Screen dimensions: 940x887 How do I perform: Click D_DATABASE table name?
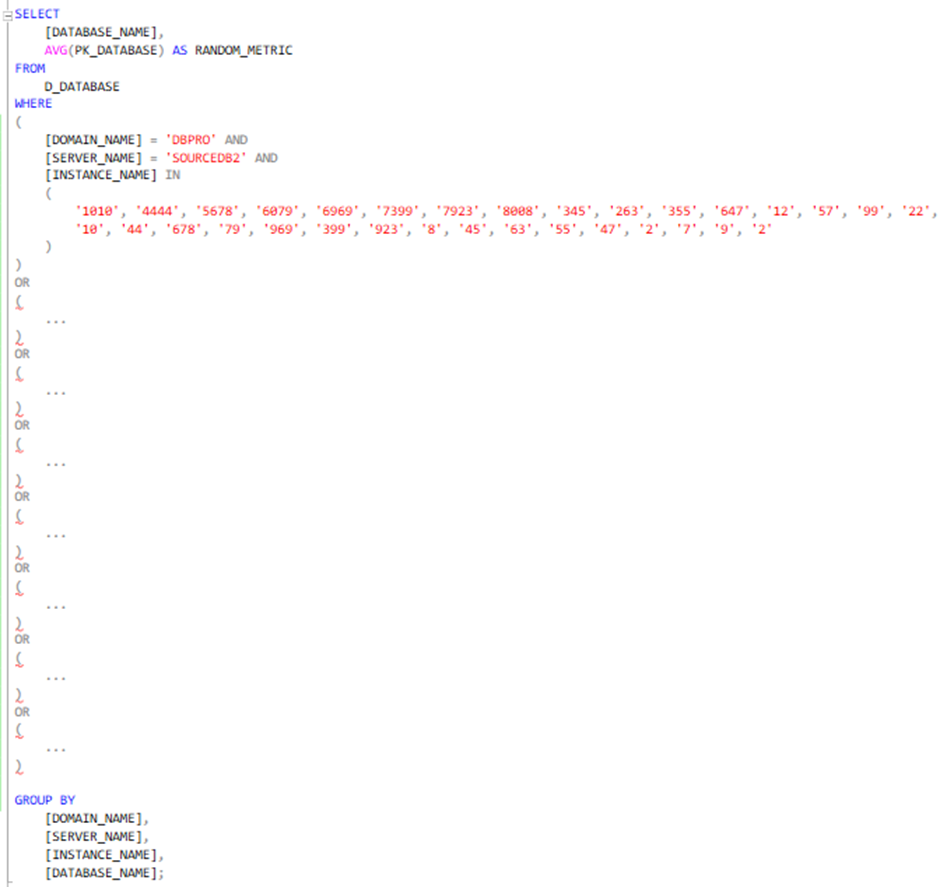82,87
